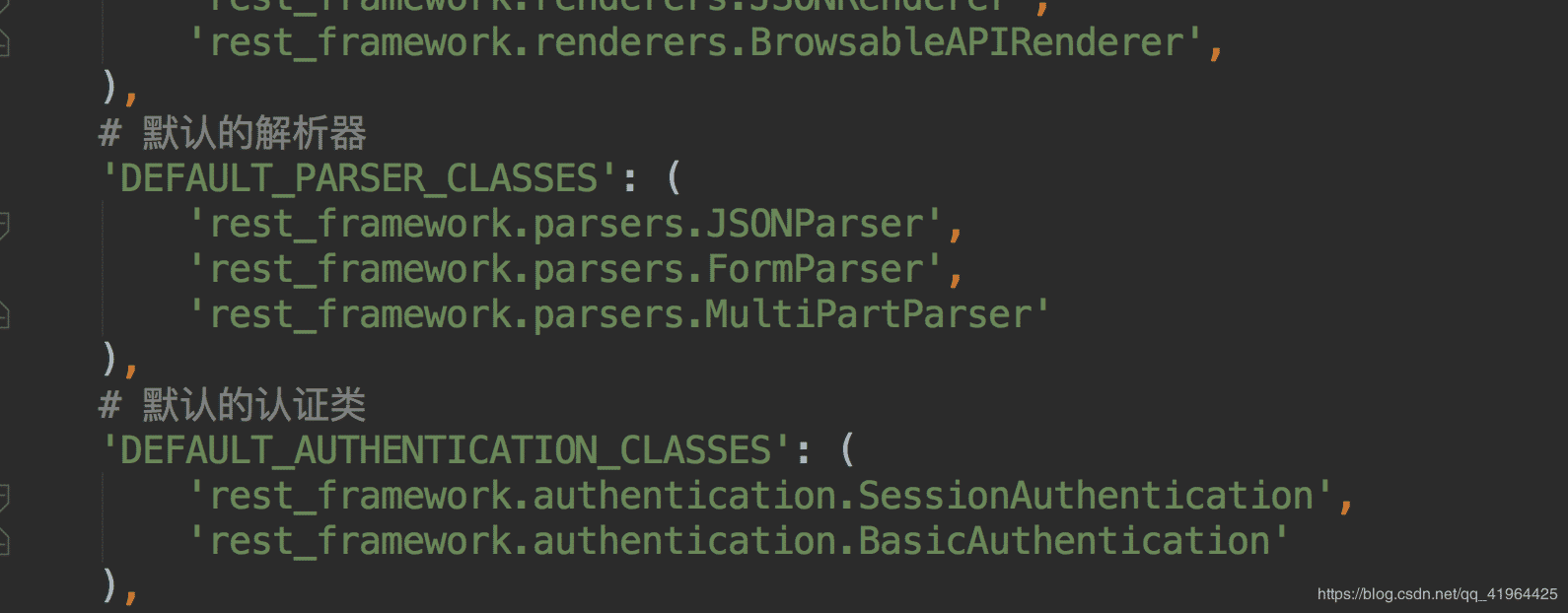Image resolution: width=1568 pixels, height=613 pixels.
Task: Click the BrowsableAPIRenderer string
Action: point(696,43)
